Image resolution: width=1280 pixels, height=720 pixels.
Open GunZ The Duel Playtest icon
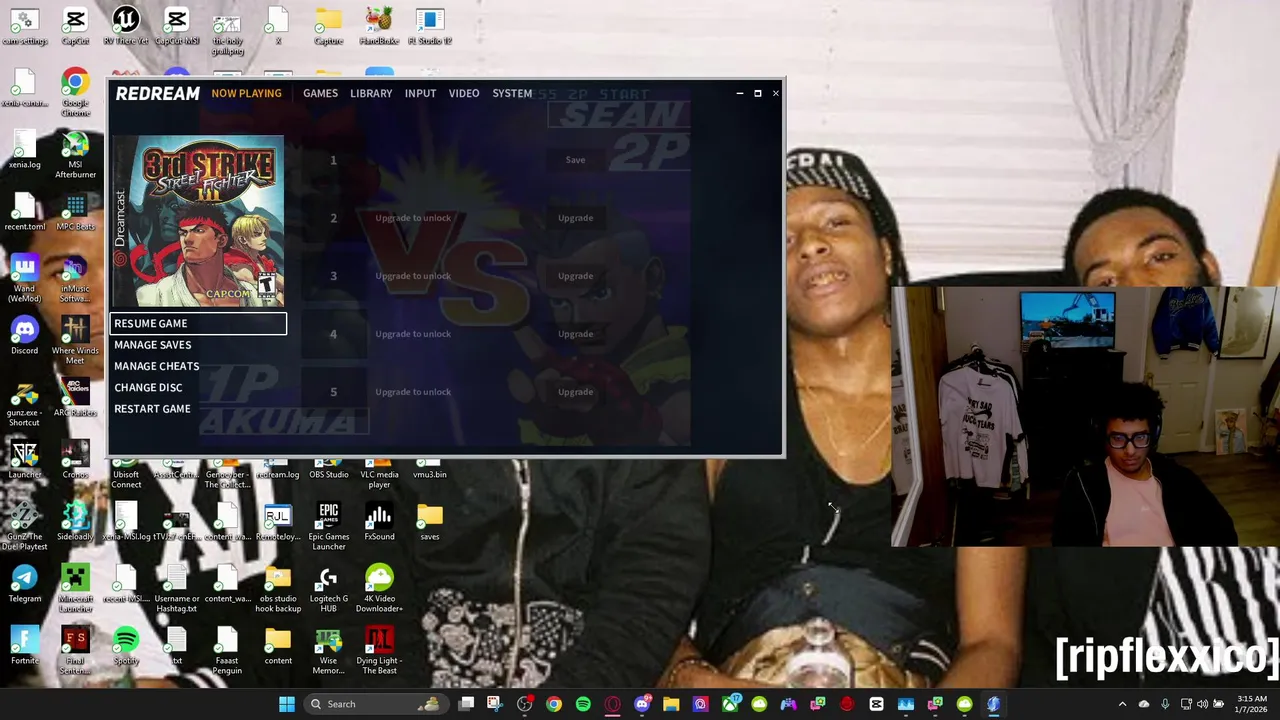click(24, 526)
